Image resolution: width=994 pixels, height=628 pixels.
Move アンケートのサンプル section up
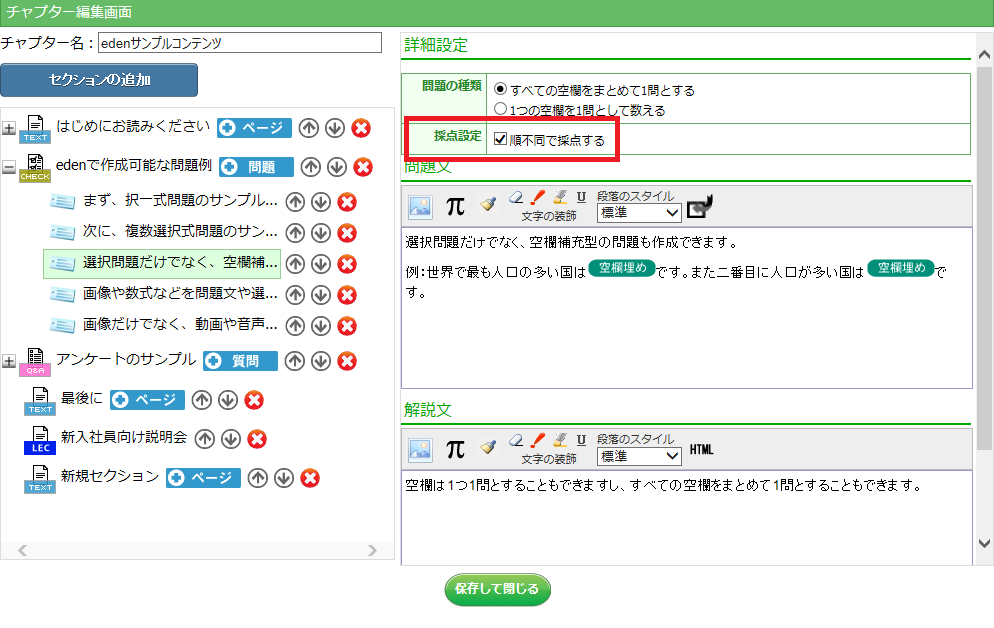click(x=295, y=361)
